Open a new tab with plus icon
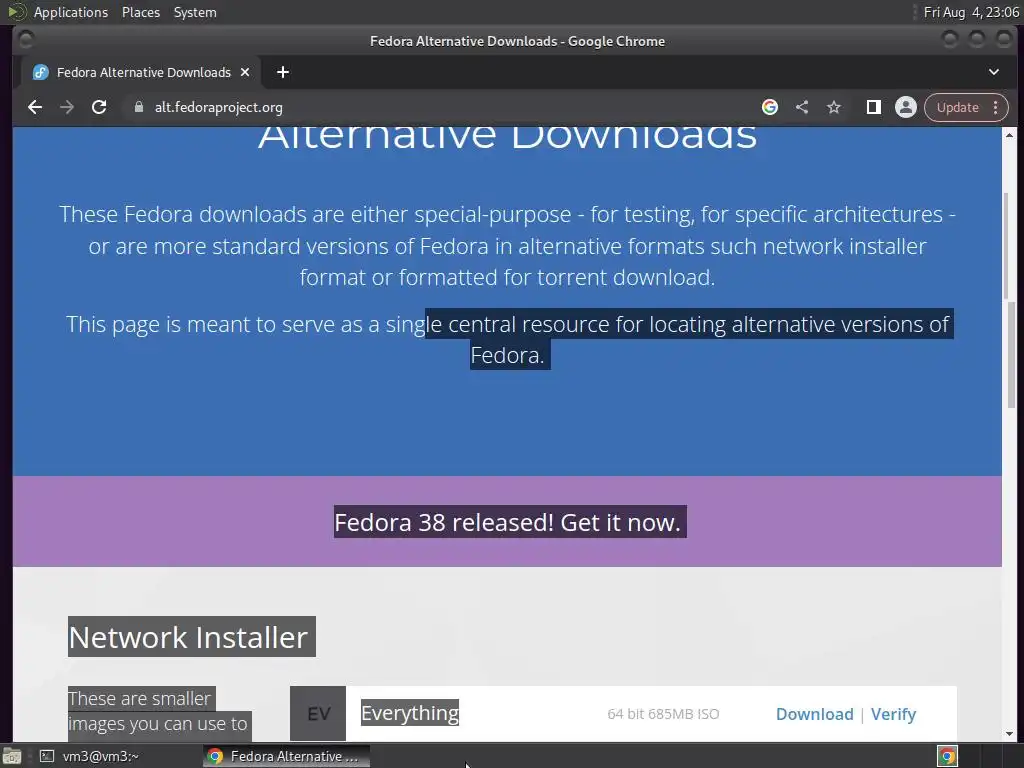This screenshot has height=768, width=1024. (283, 72)
